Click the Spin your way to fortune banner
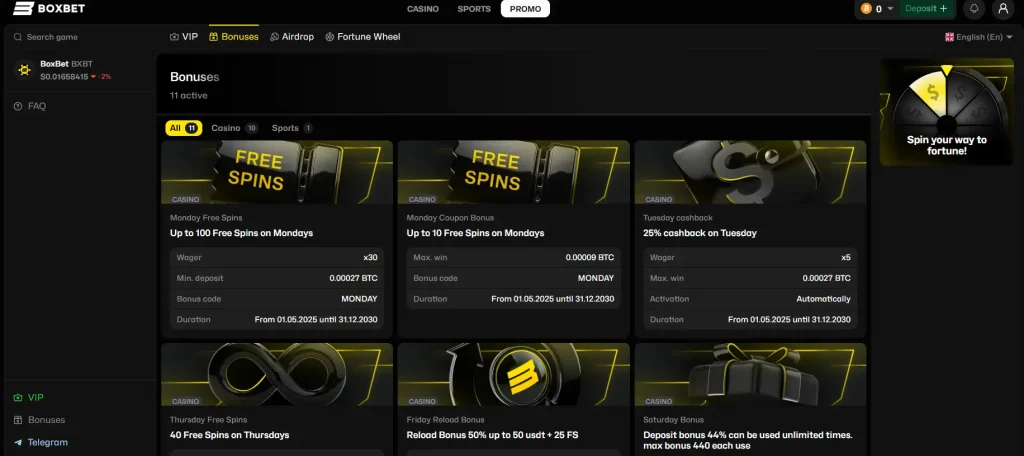Screen dimensions: 1024x456 tap(947, 112)
